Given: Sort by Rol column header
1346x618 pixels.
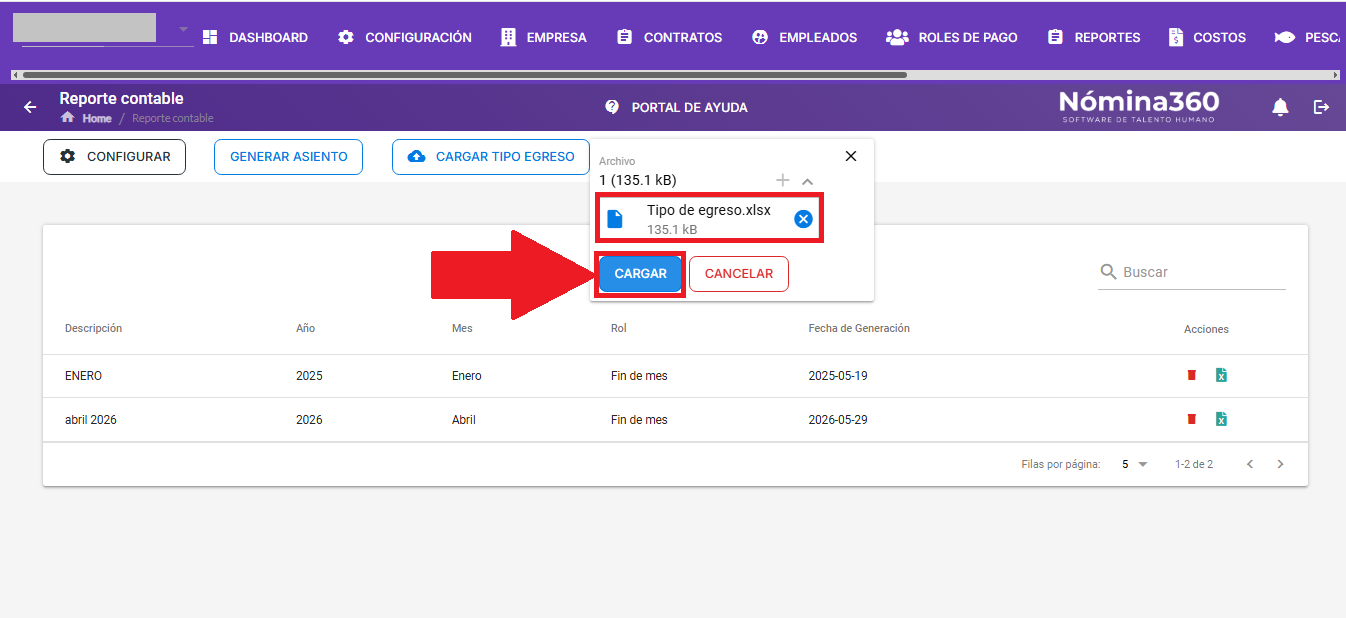Looking at the screenshot, I should tap(619, 328).
